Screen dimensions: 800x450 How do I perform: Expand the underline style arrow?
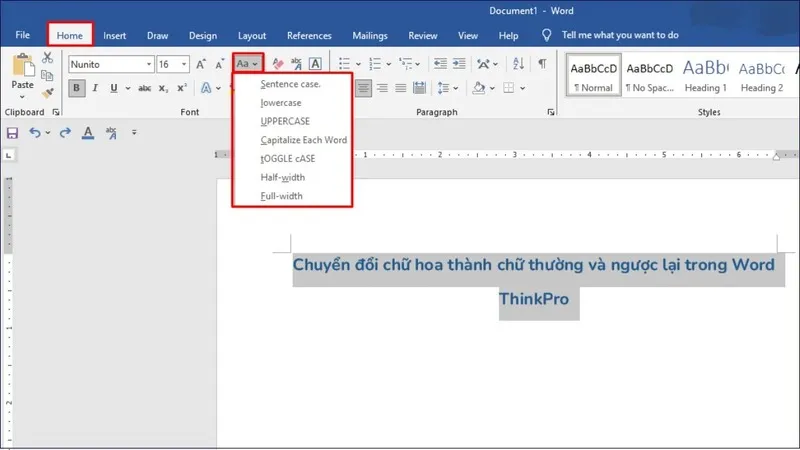coord(128,89)
